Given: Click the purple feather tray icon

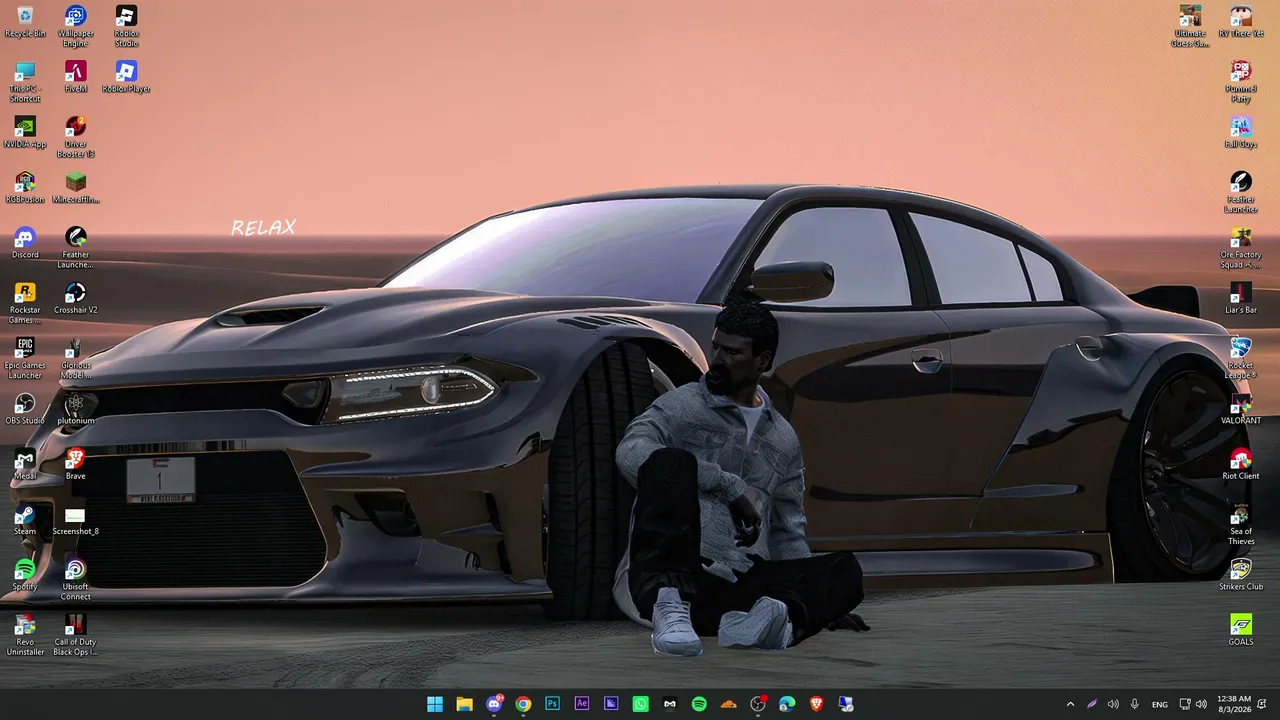Looking at the screenshot, I should [x=1092, y=704].
